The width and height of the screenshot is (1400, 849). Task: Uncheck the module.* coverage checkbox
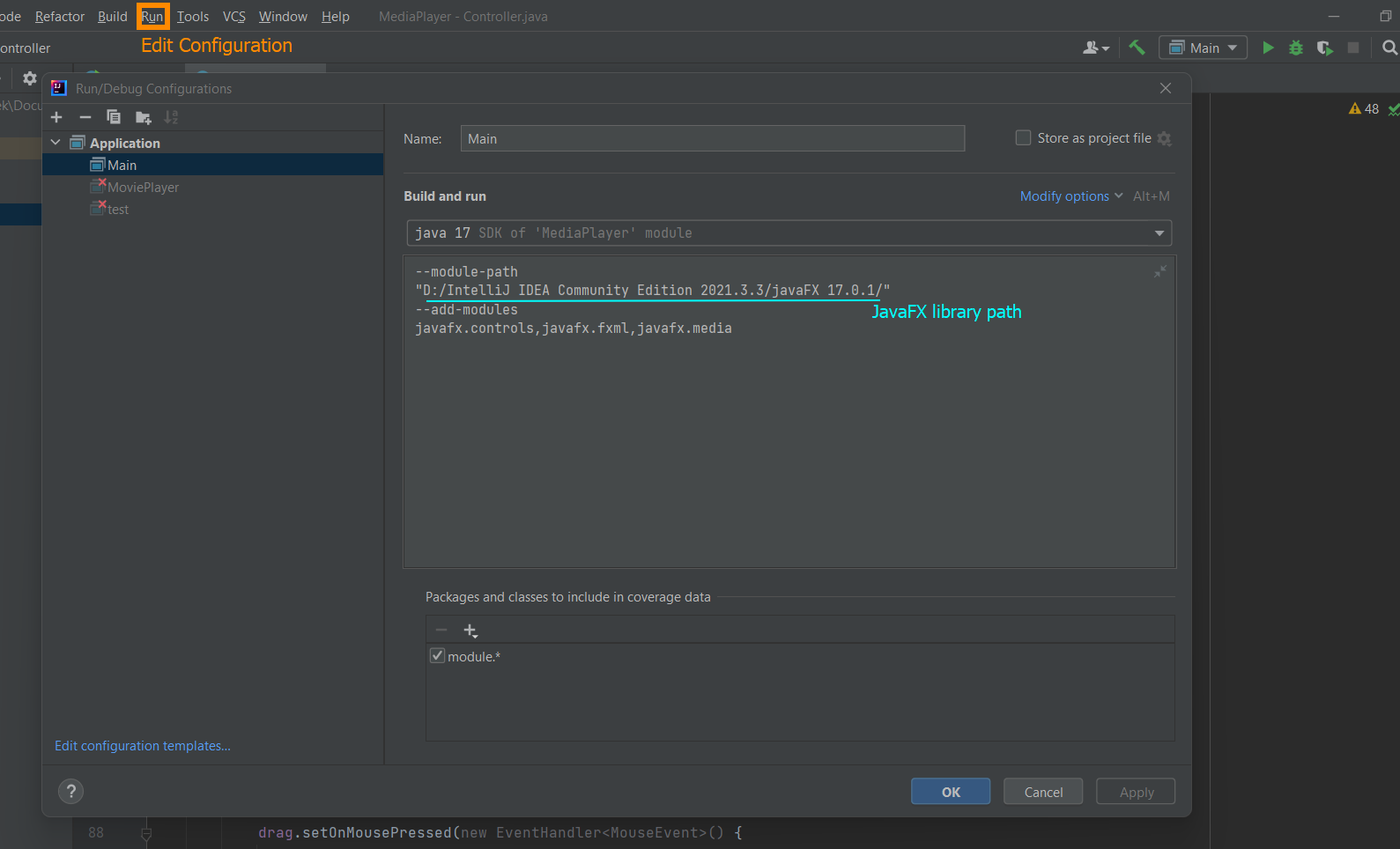tap(437, 655)
